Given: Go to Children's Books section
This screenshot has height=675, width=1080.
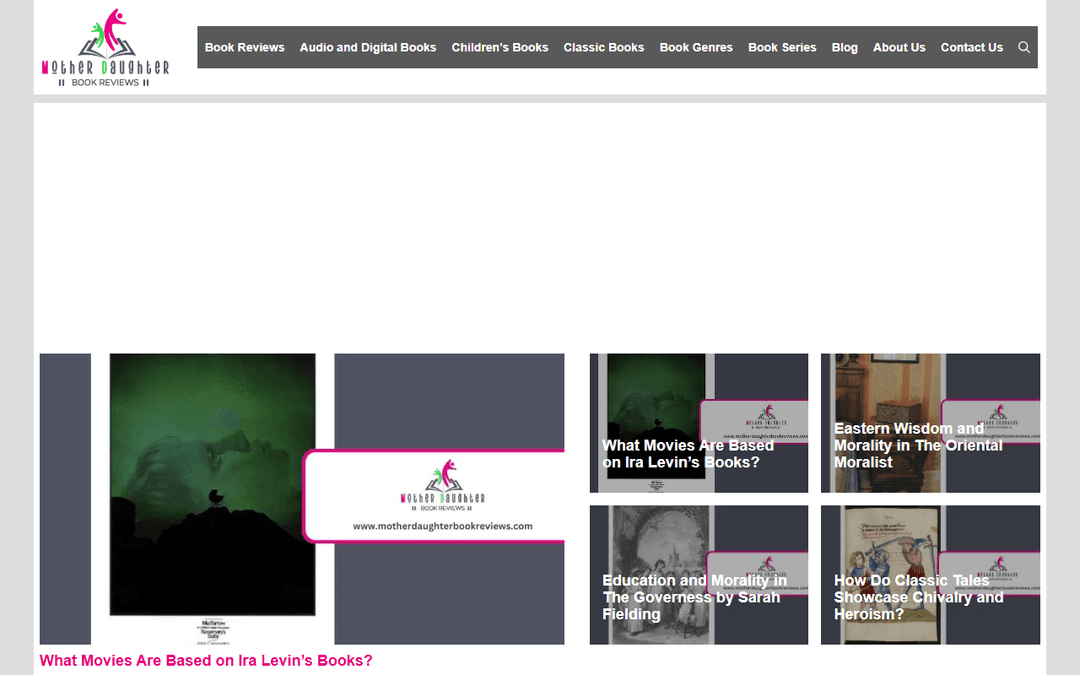Looking at the screenshot, I should point(499,48).
